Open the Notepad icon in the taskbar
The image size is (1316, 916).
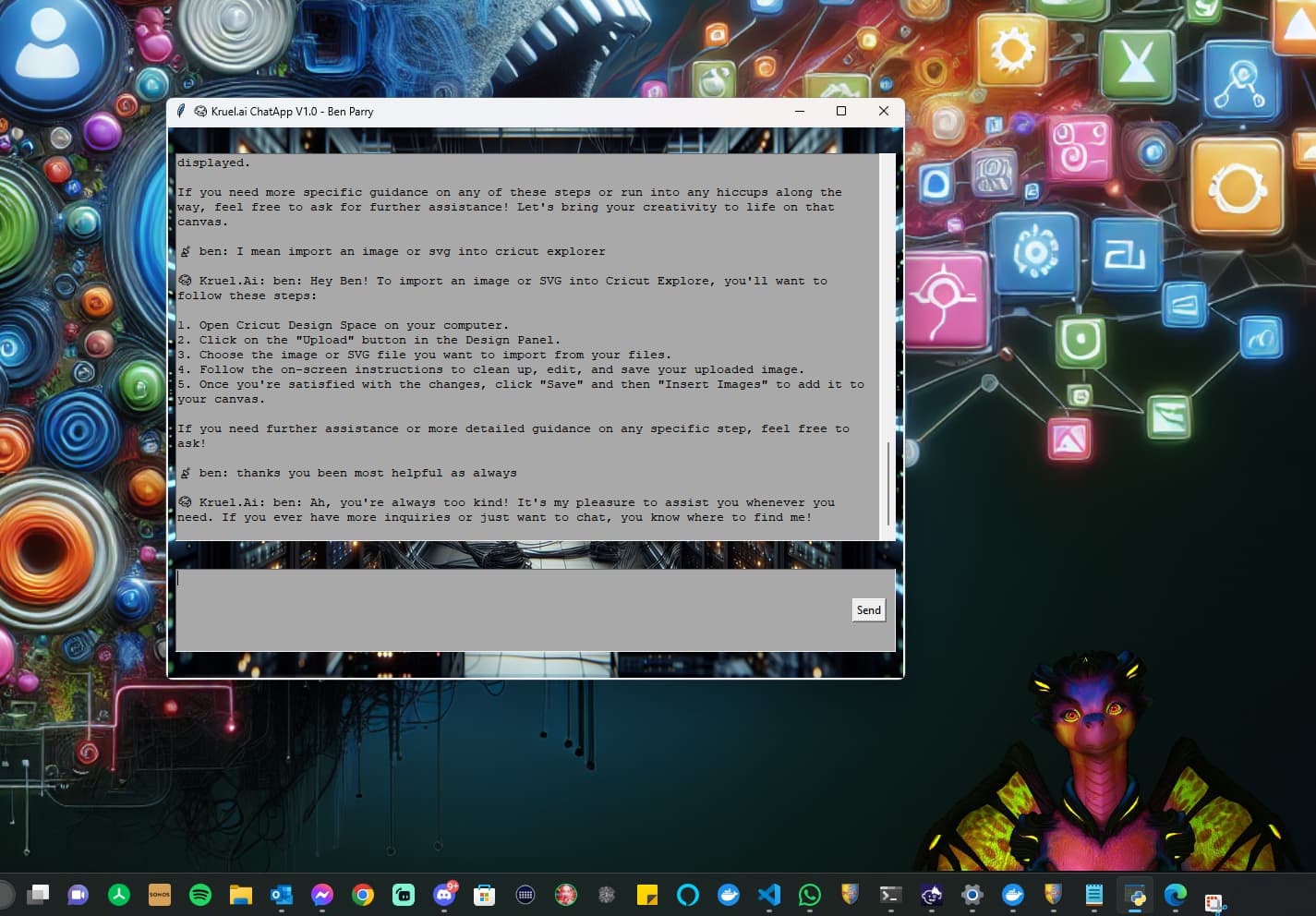tap(1094, 894)
